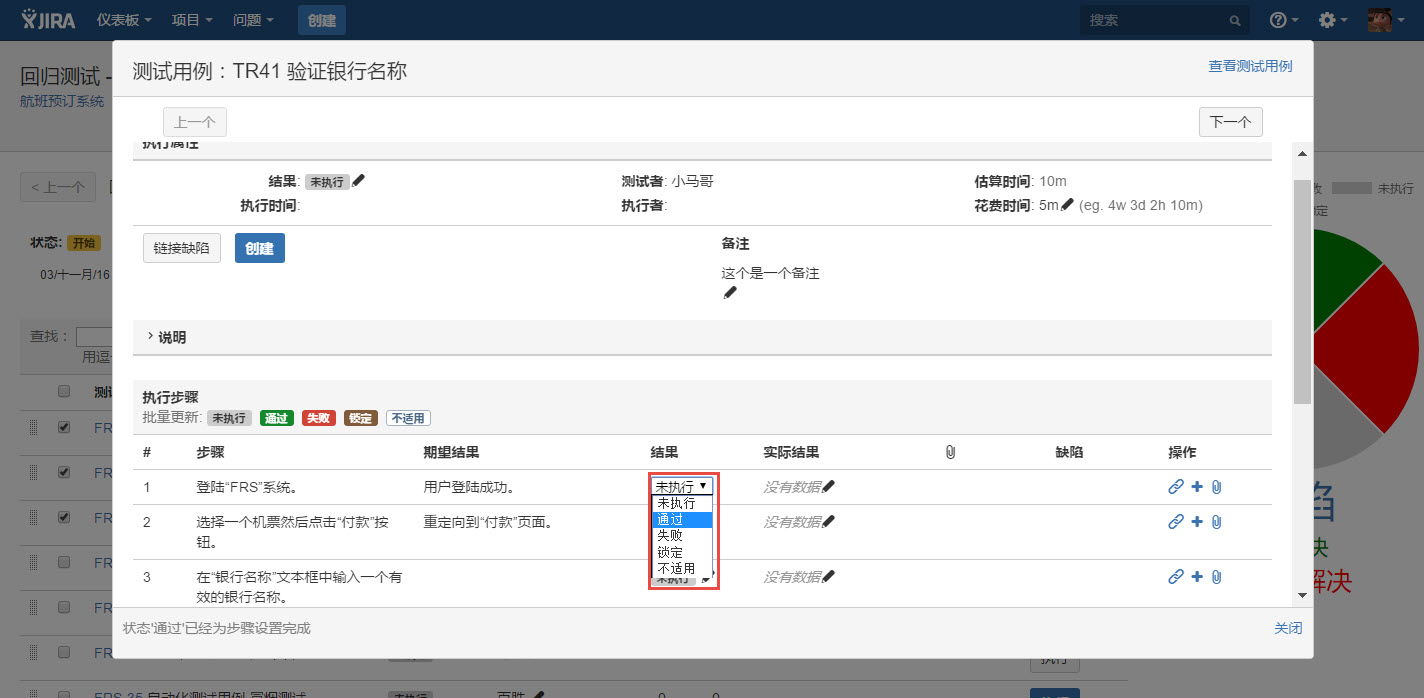
Task: Click dialog scrollbar up arrow
Action: pyautogui.click(x=1302, y=153)
